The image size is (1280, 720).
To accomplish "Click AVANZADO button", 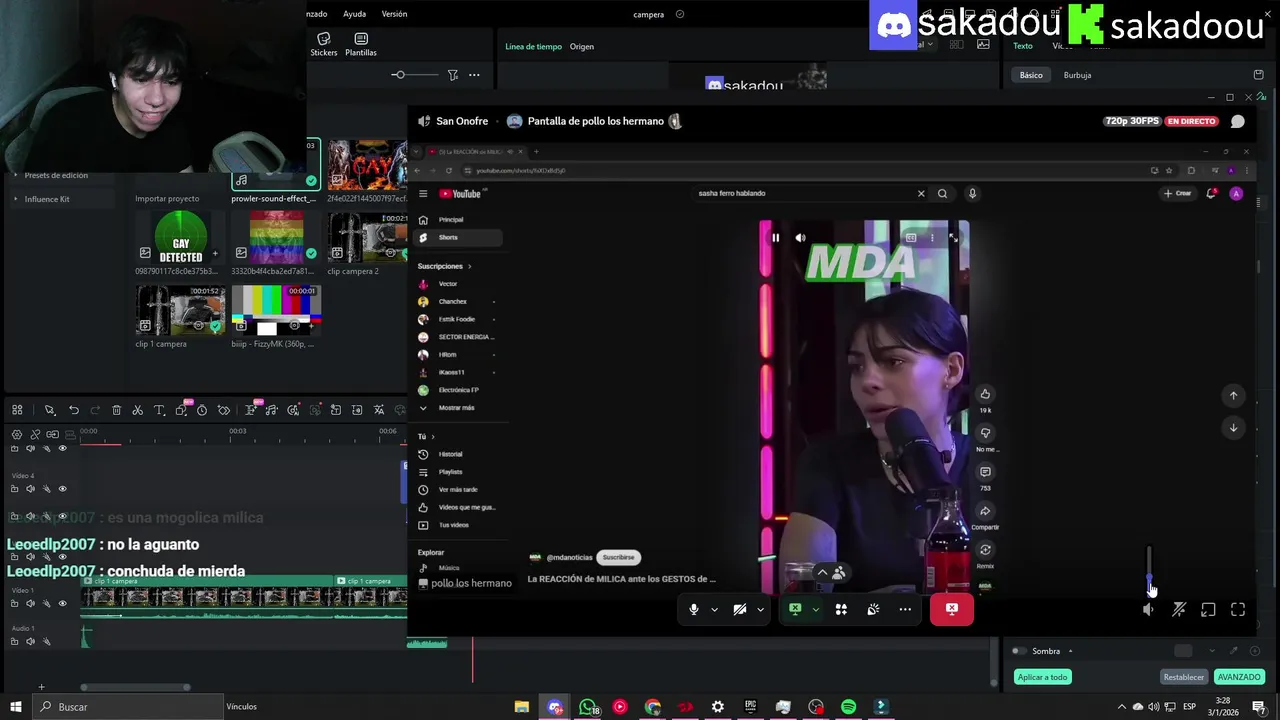I will click(1239, 677).
